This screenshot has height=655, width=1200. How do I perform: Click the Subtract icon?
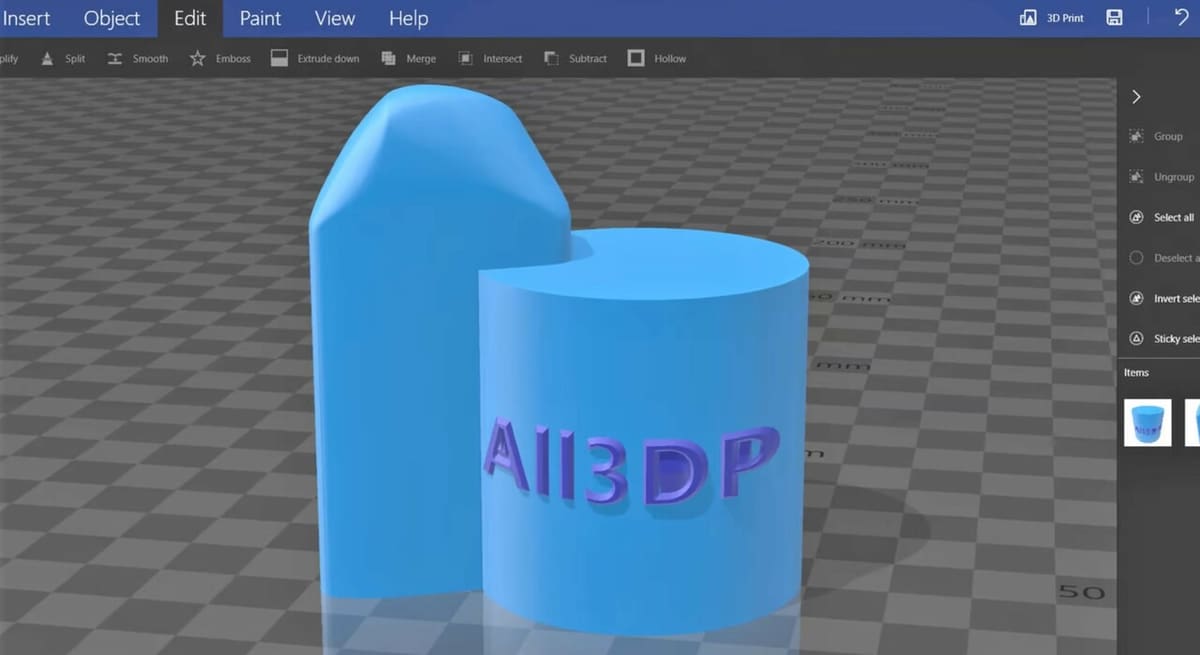coord(552,58)
